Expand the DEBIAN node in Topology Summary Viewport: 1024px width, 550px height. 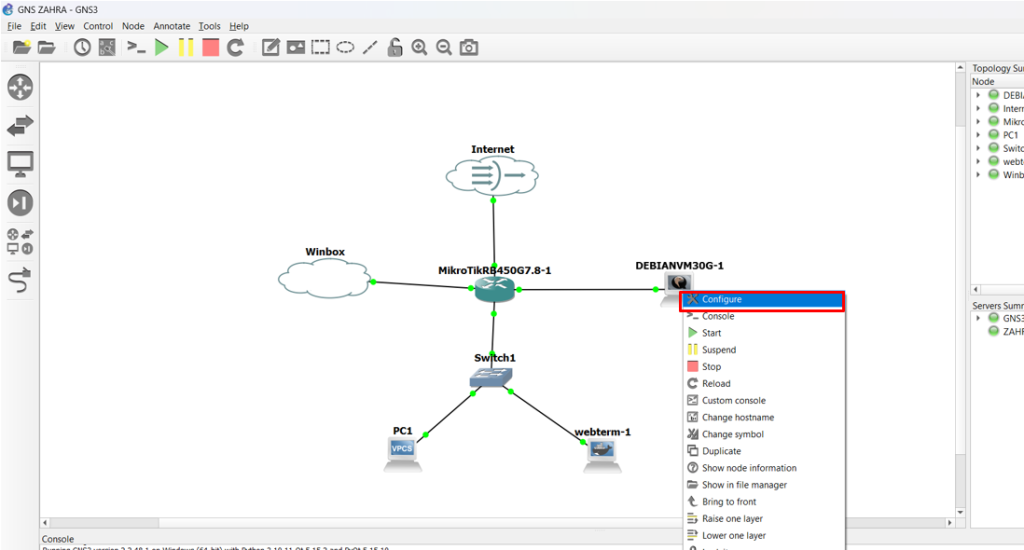tap(978, 95)
